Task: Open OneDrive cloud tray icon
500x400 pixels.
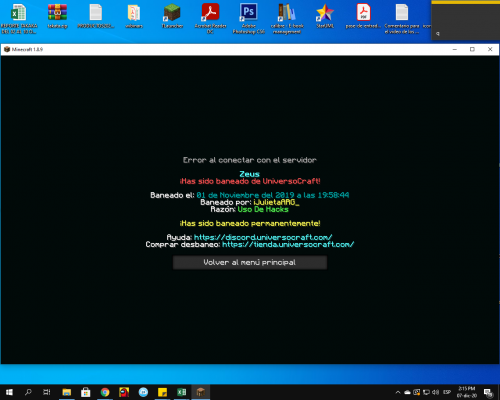Action: [x=407, y=392]
